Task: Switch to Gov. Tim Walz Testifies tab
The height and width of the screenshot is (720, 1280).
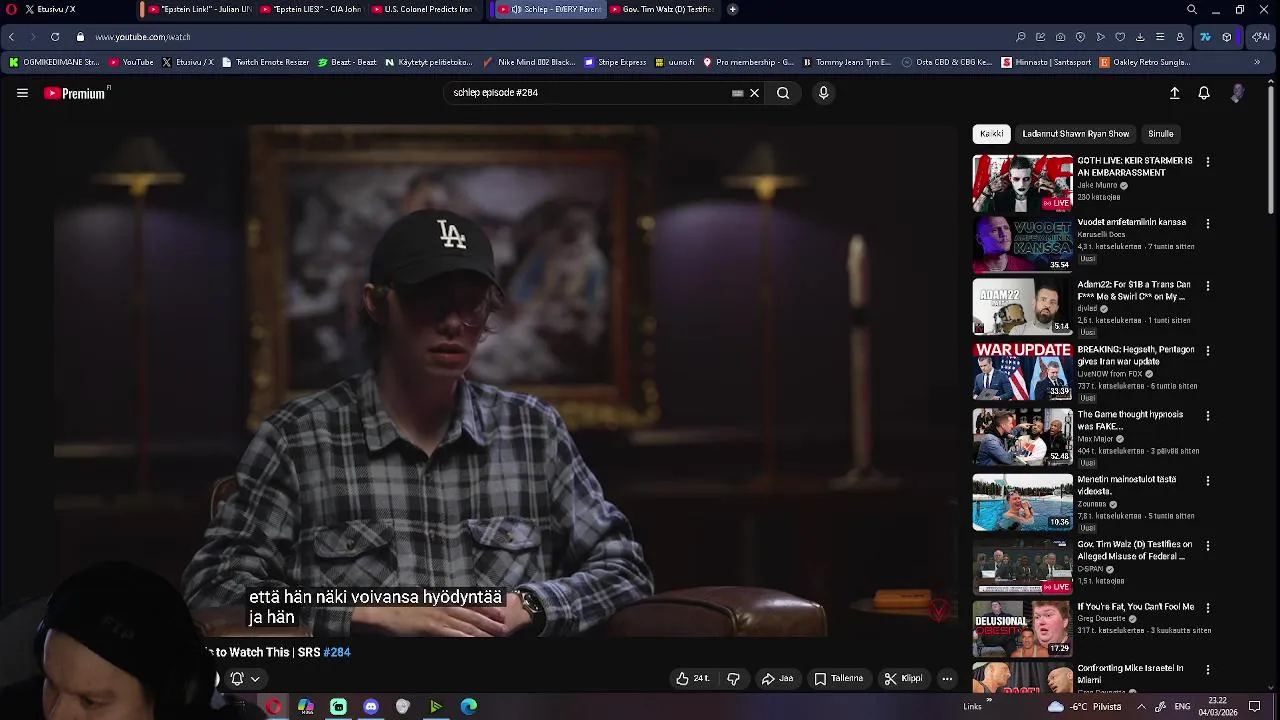Action: point(661,9)
